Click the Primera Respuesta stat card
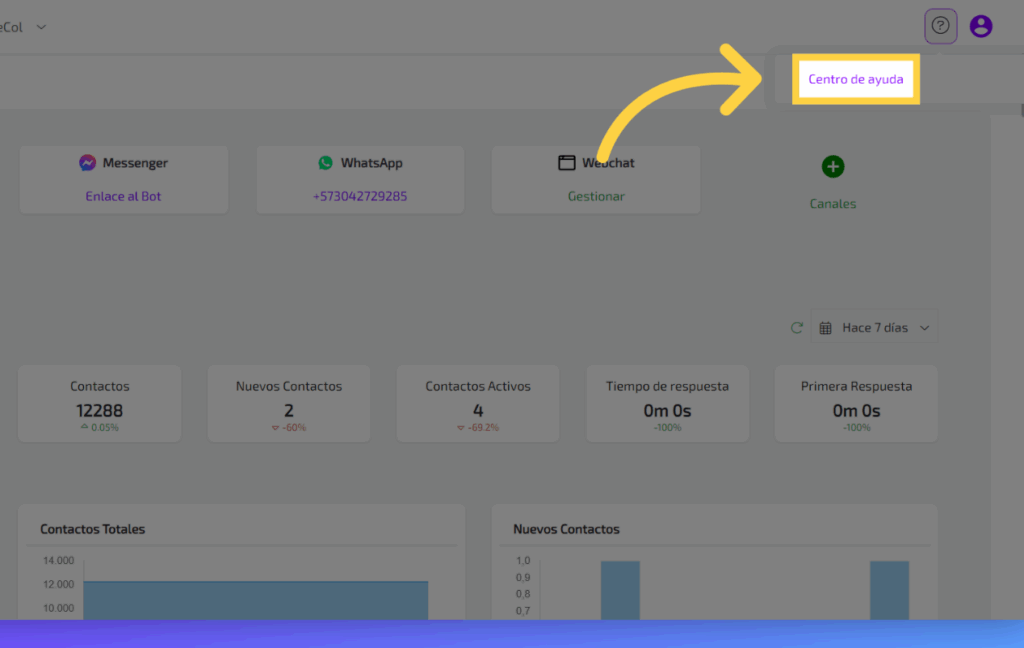 click(x=856, y=404)
